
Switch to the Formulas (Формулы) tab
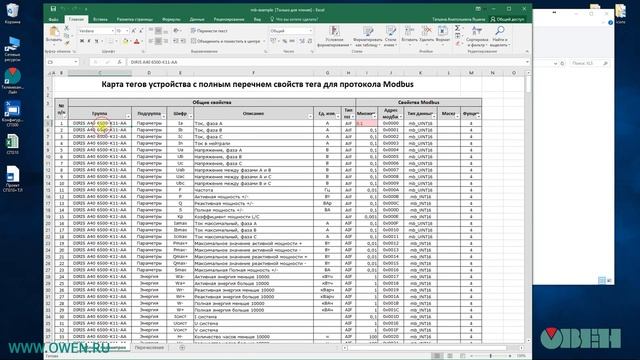[171, 19]
